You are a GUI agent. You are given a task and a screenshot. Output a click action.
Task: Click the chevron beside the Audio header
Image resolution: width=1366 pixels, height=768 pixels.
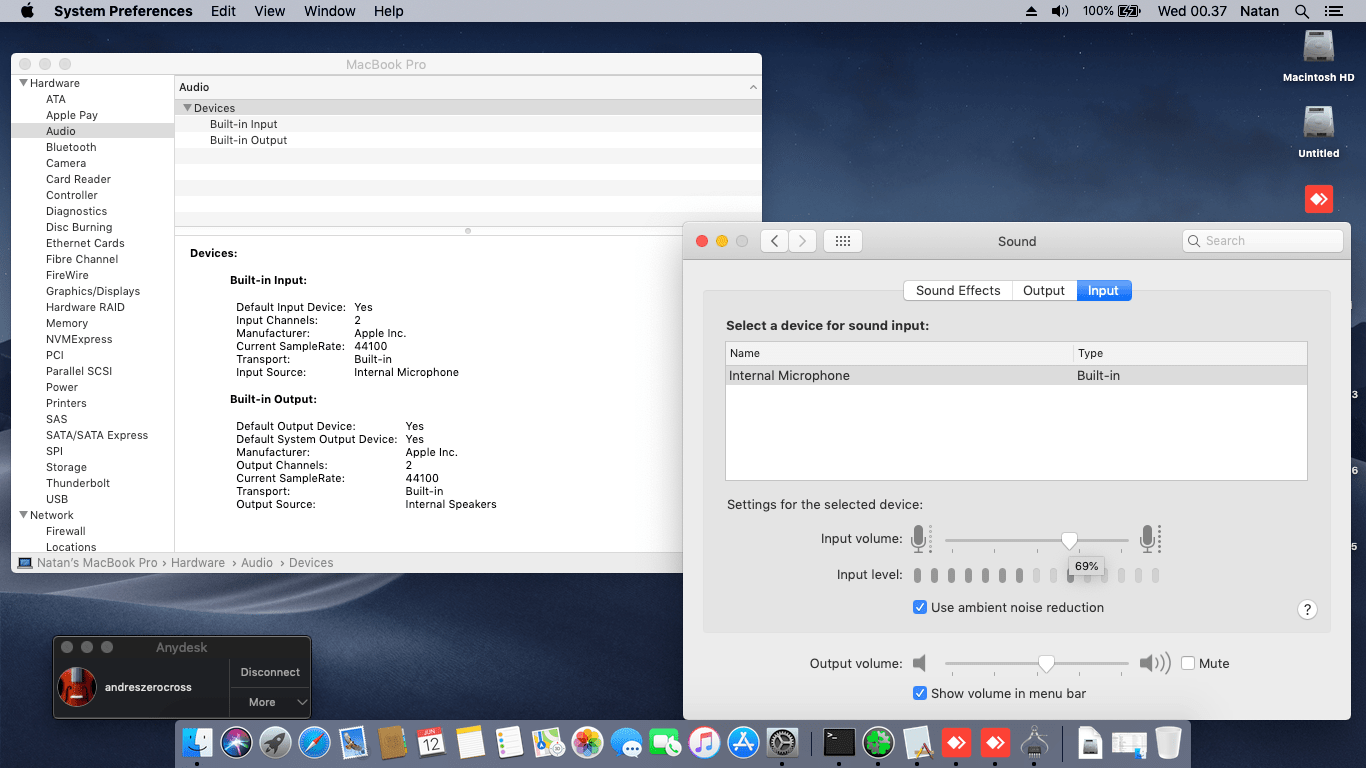click(753, 87)
